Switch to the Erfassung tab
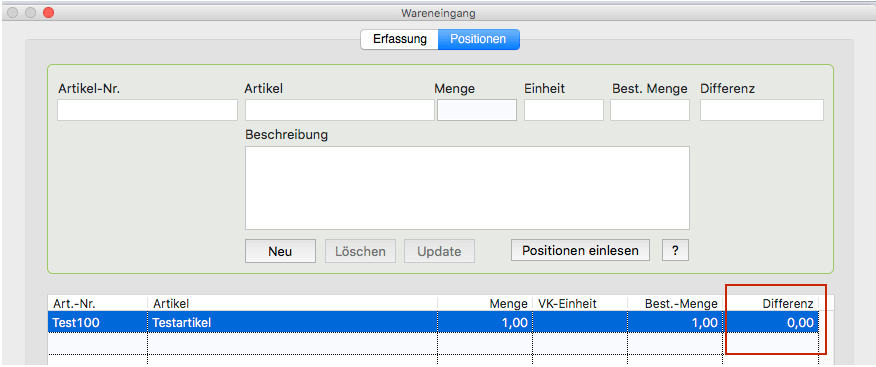The width and height of the screenshot is (876, 367). pos(399,40)
